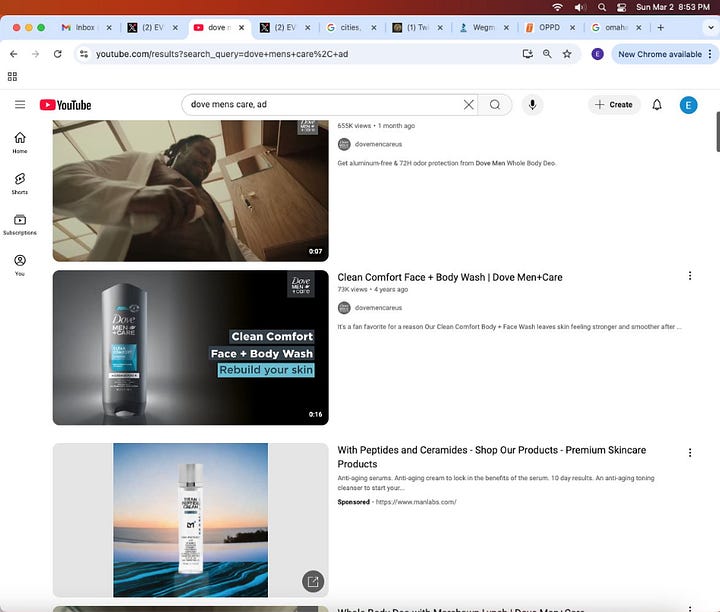Click the Clean Comfort video description snippet
This screenshot has height=612, width=720.
tap(509, 327)
